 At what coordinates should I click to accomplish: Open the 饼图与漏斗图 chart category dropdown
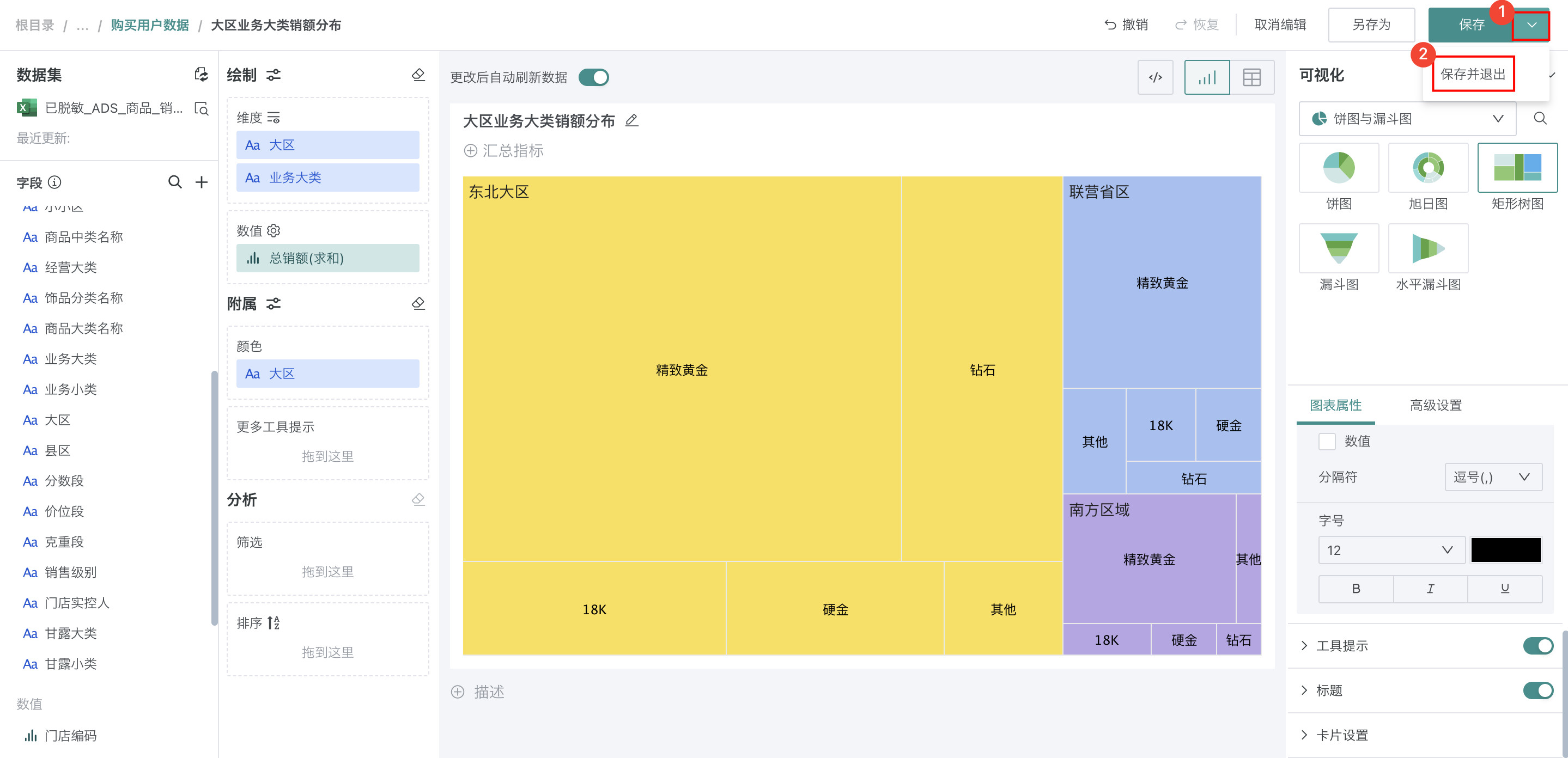coord(1407,119)
